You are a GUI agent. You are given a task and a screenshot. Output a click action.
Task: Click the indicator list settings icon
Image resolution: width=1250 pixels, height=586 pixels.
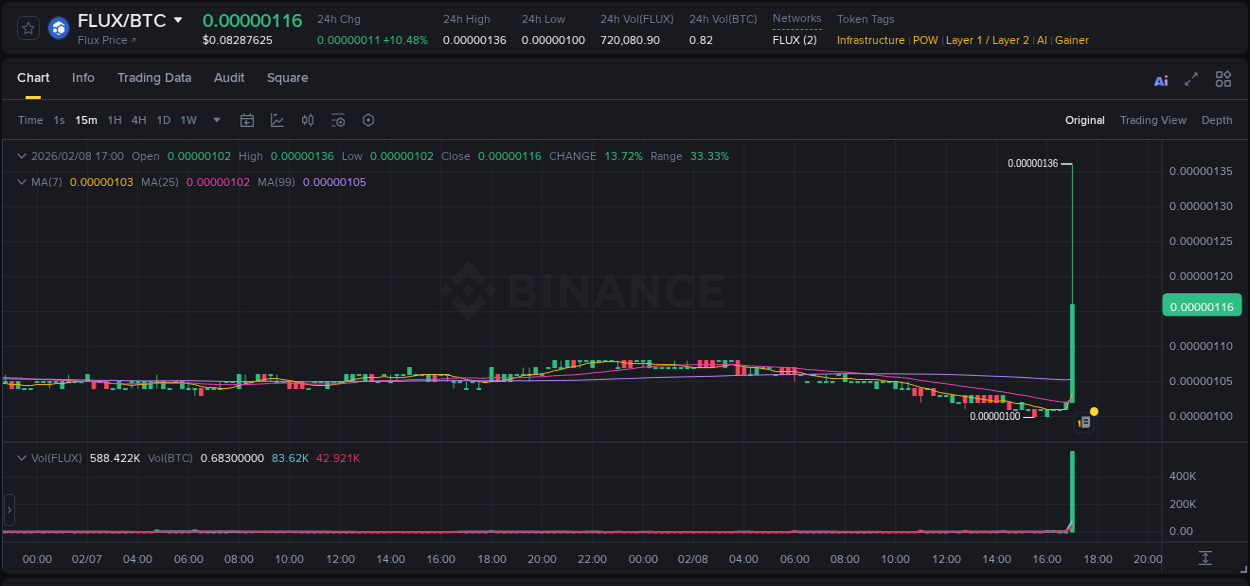[338, 120]
